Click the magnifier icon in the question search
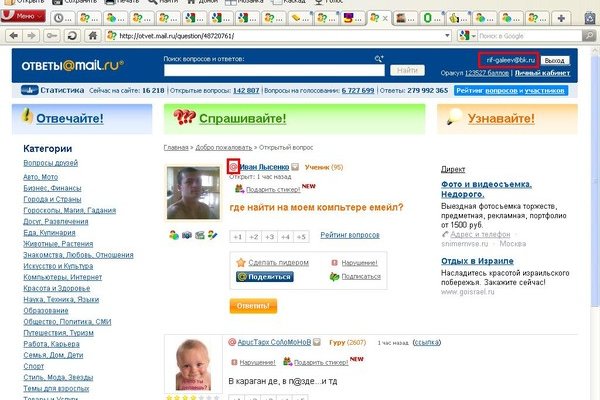The width and height of the screenshot is (600, 400). tap(378, 61)
